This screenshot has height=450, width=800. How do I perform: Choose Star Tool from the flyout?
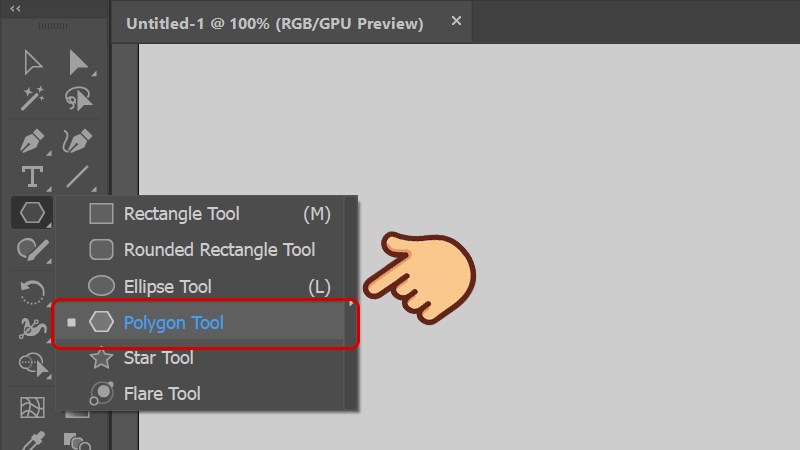(x=158, y=358)
